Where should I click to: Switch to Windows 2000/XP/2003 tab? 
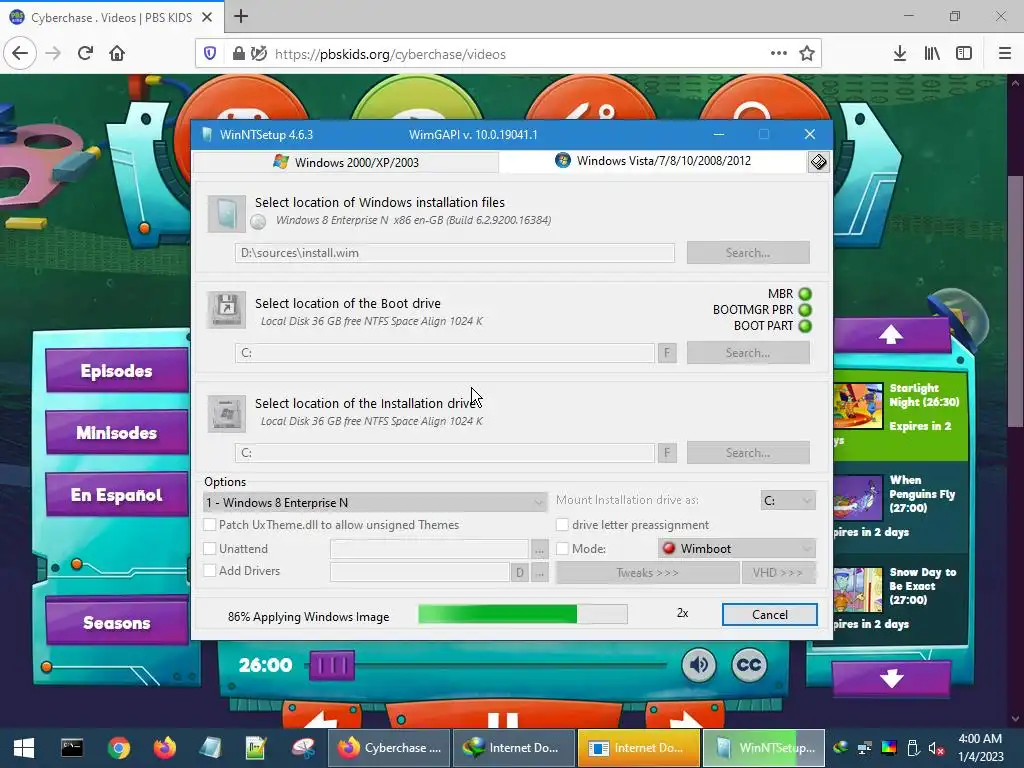[346, 162]
